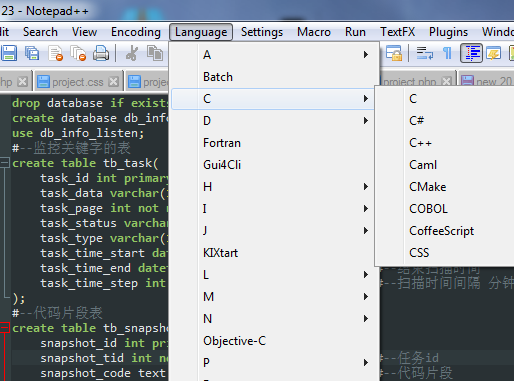Select Batch from Language menu
Viewport: 514px width, 381px height.
point(274,77)
